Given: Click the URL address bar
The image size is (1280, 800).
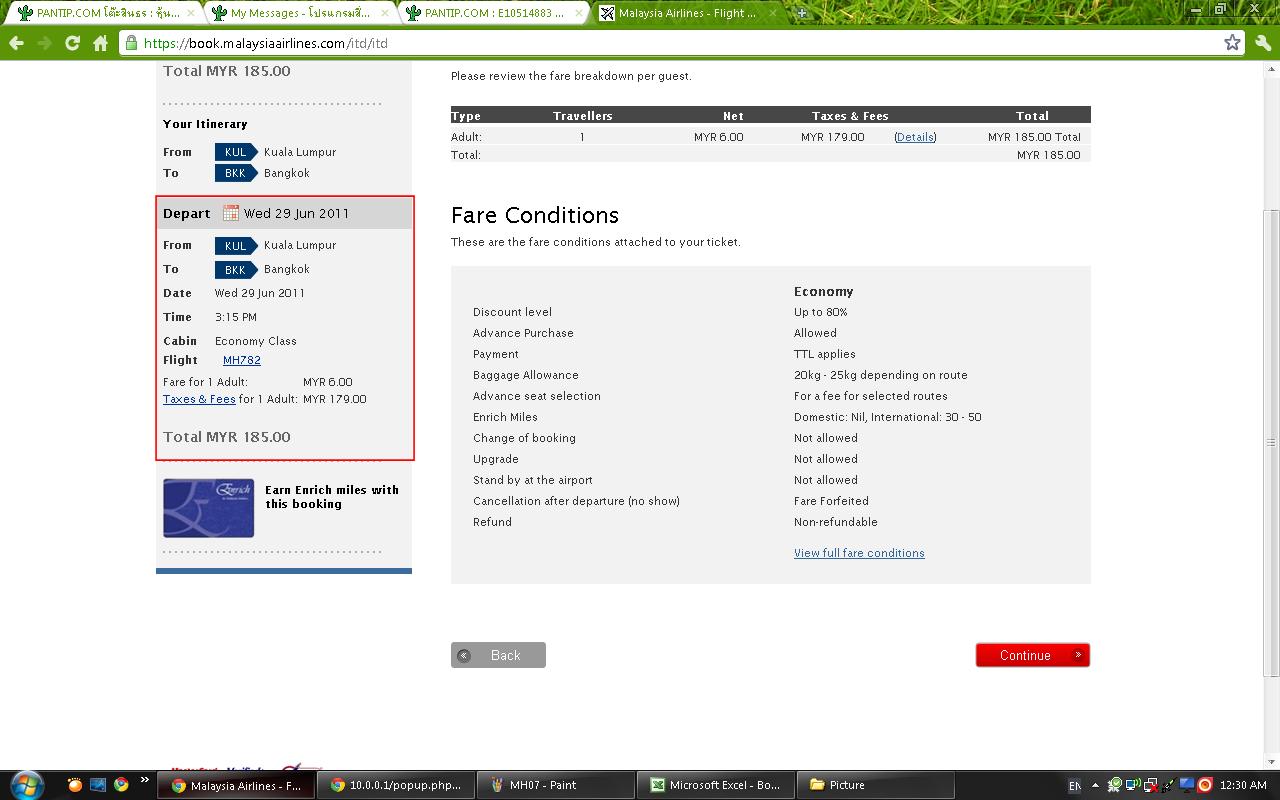Looking at the screenshot, I should click(680, 43).
